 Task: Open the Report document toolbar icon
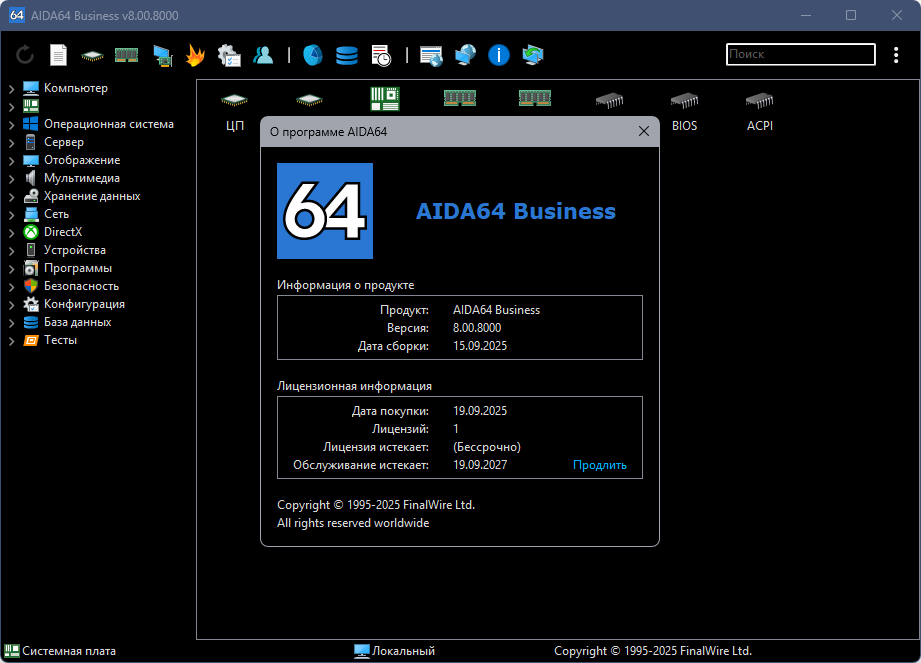pyautogui.click(x=58, y=55)
